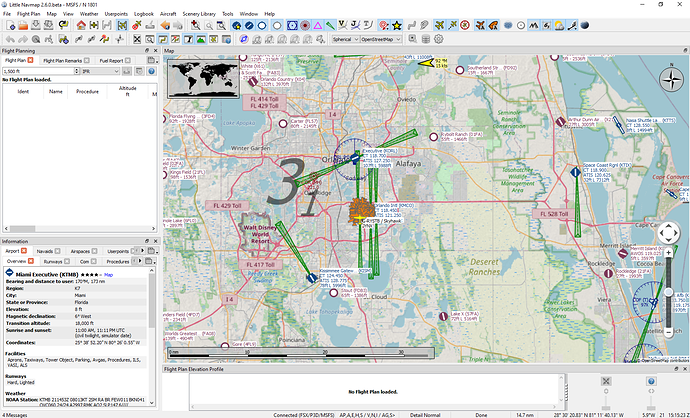This screenshot has width=690, height=418.
Task: Click the cruise altitude input field
Action: coord(38,71)
